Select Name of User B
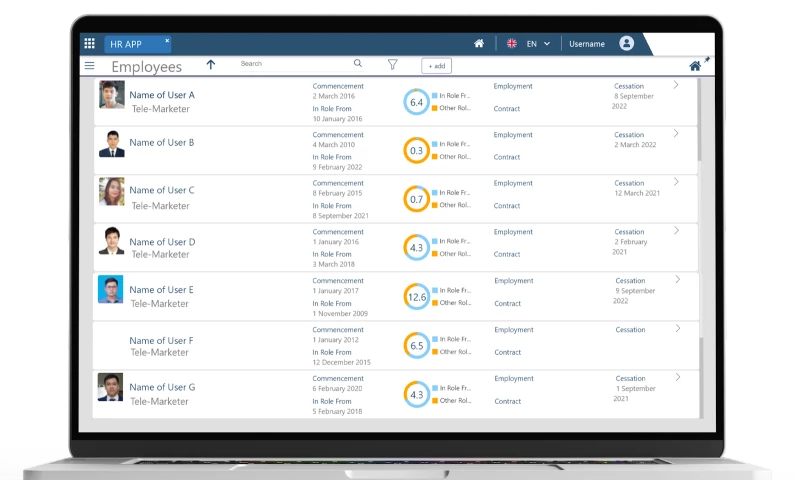 tap(162, 142)
